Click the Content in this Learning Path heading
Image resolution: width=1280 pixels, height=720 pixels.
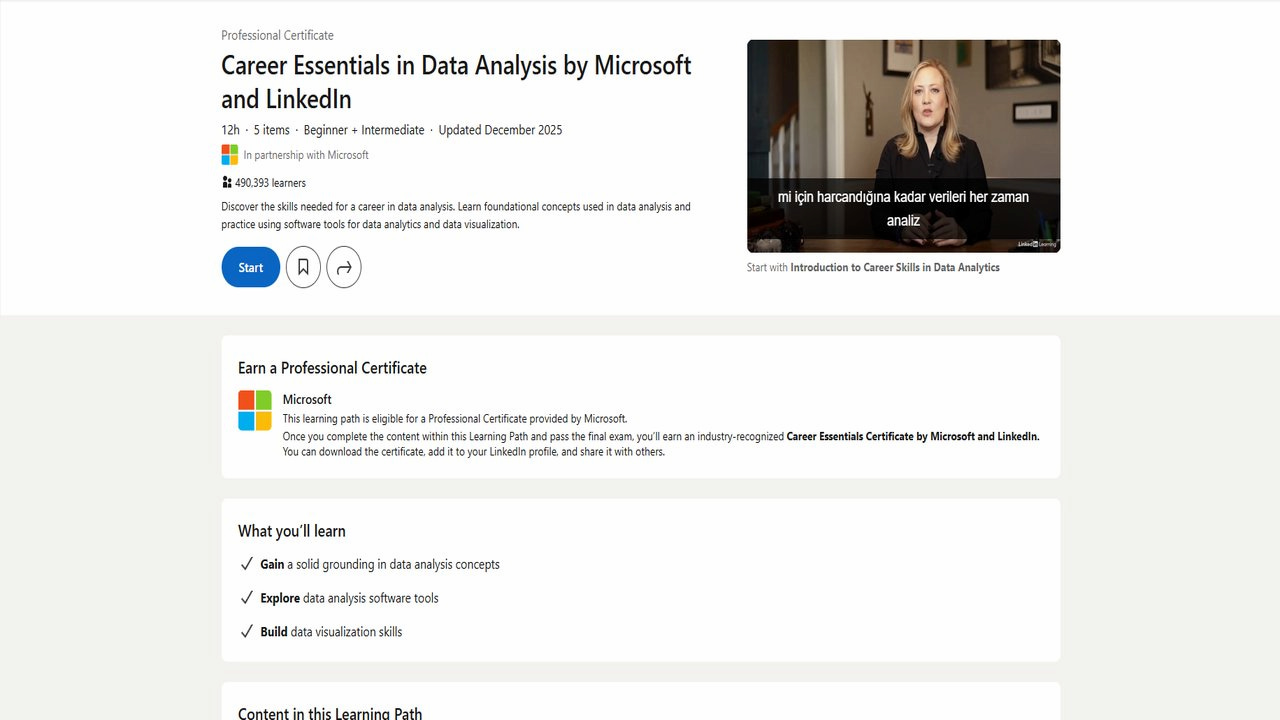[x=330, y=713]
